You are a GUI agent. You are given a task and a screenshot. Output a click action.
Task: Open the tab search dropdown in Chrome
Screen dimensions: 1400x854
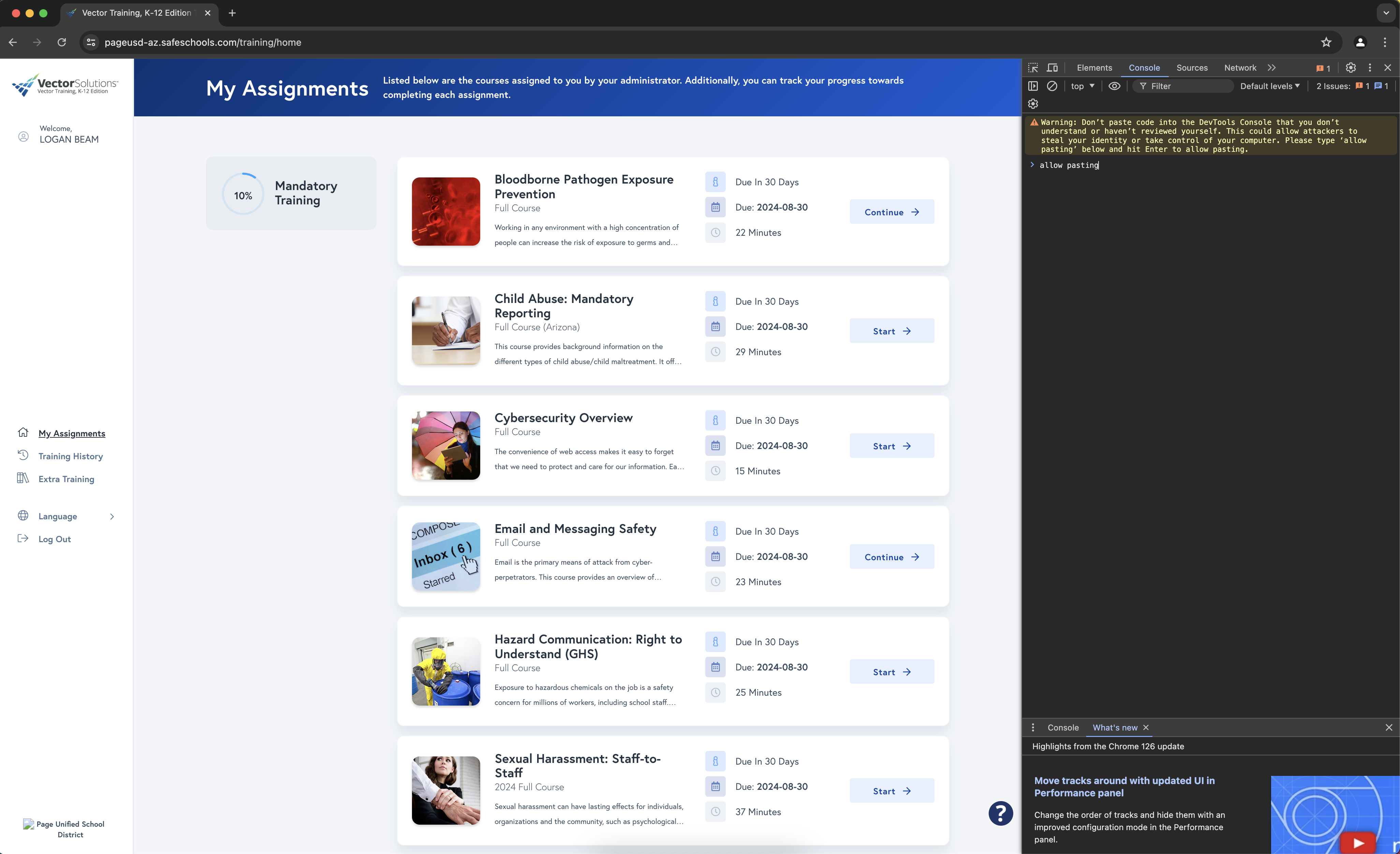[x=1386, y=13]
